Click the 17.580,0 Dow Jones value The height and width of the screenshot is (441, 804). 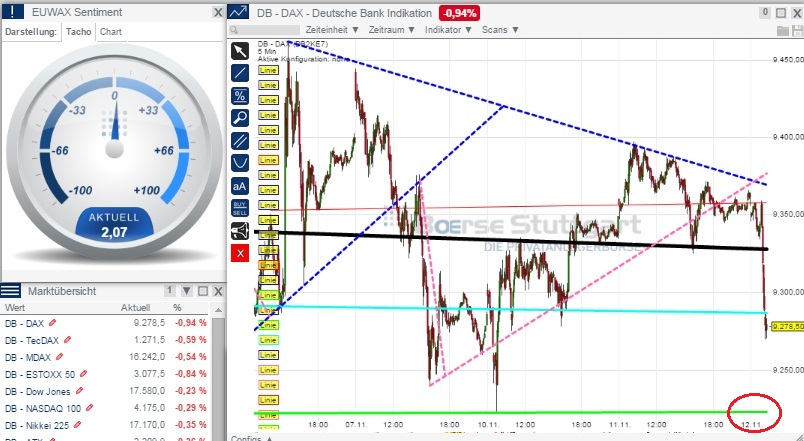coord(147,391)
